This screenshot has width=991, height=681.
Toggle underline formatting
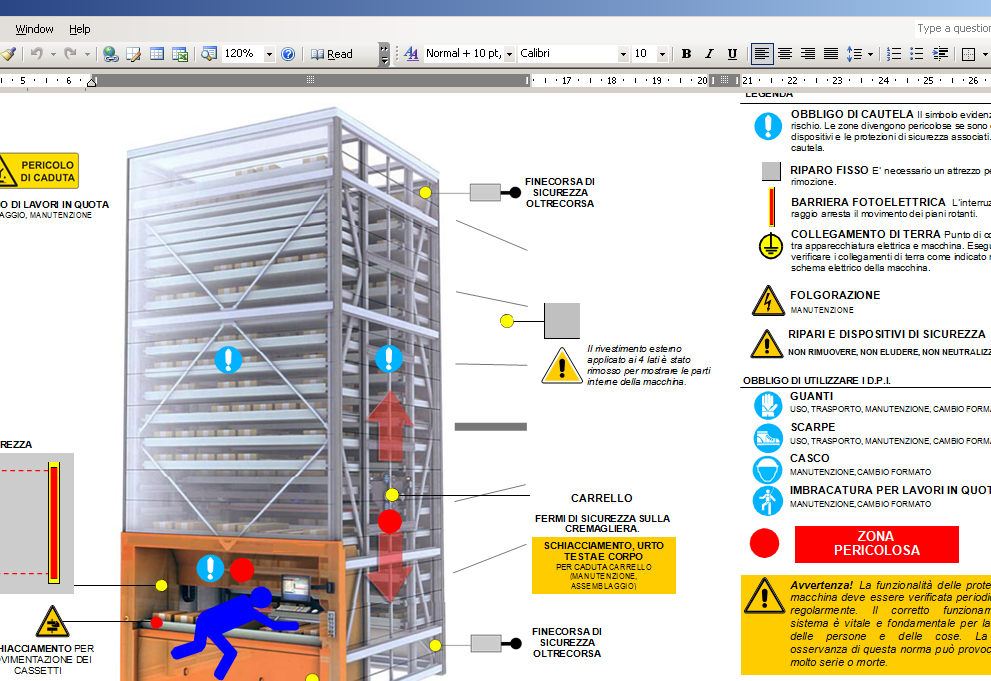[x=732, y=54]
